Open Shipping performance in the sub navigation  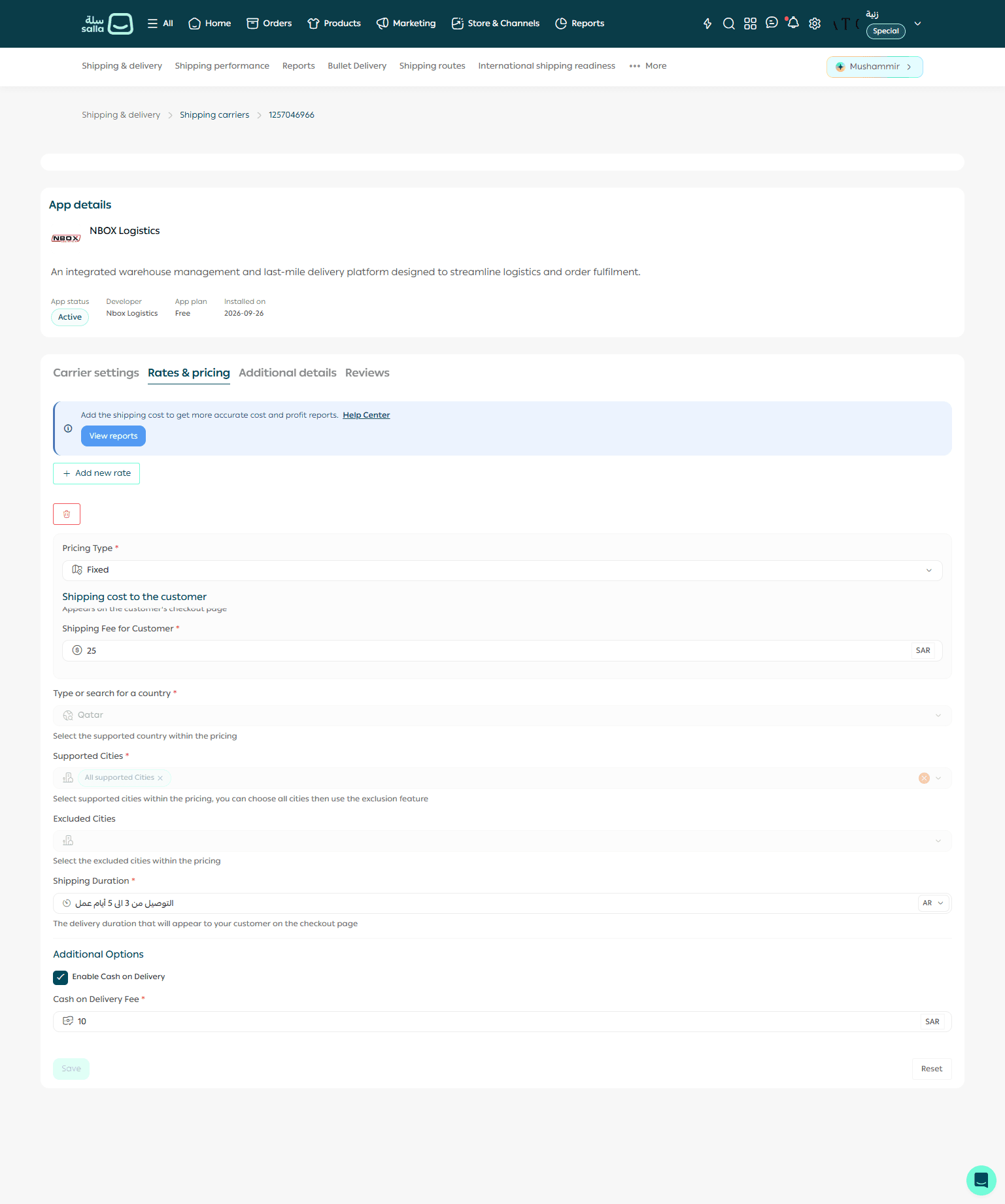point(222,66)
